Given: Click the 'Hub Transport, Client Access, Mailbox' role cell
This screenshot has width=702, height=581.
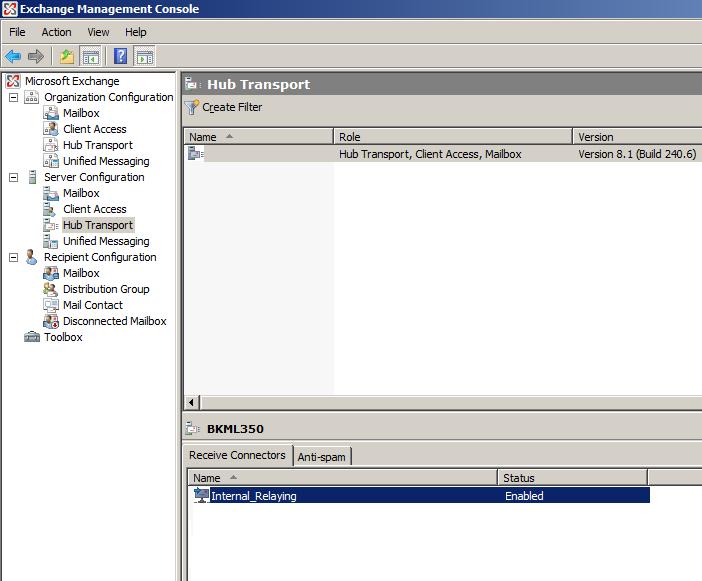Looking at the screenshot, I should (430, 154).
